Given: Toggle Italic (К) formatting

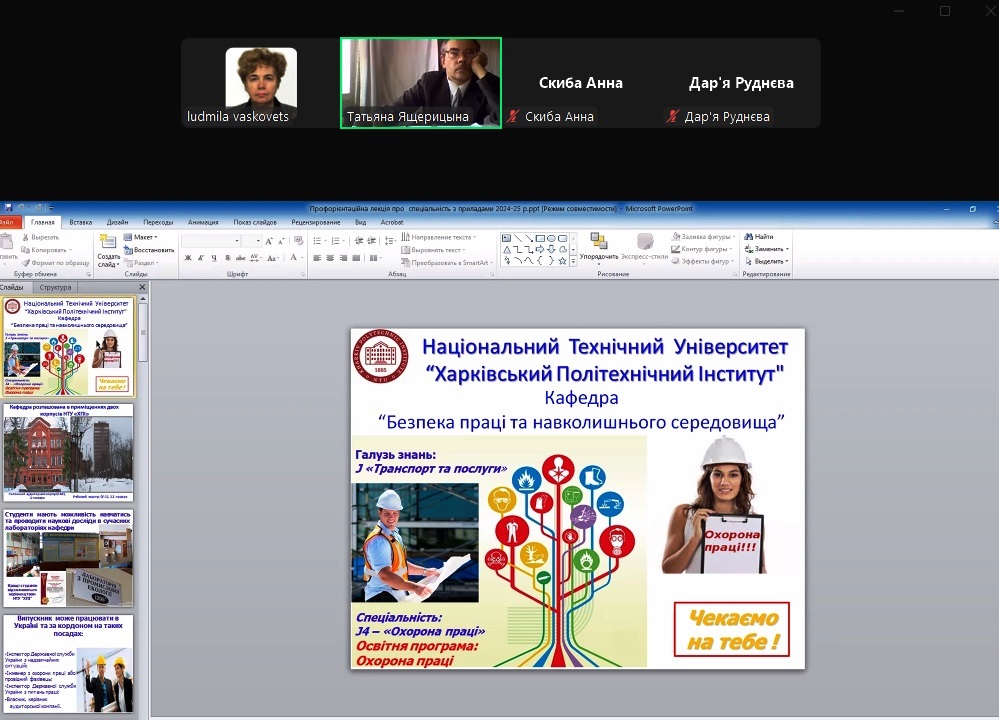Looking at the screenshot, I should point(201,258).
